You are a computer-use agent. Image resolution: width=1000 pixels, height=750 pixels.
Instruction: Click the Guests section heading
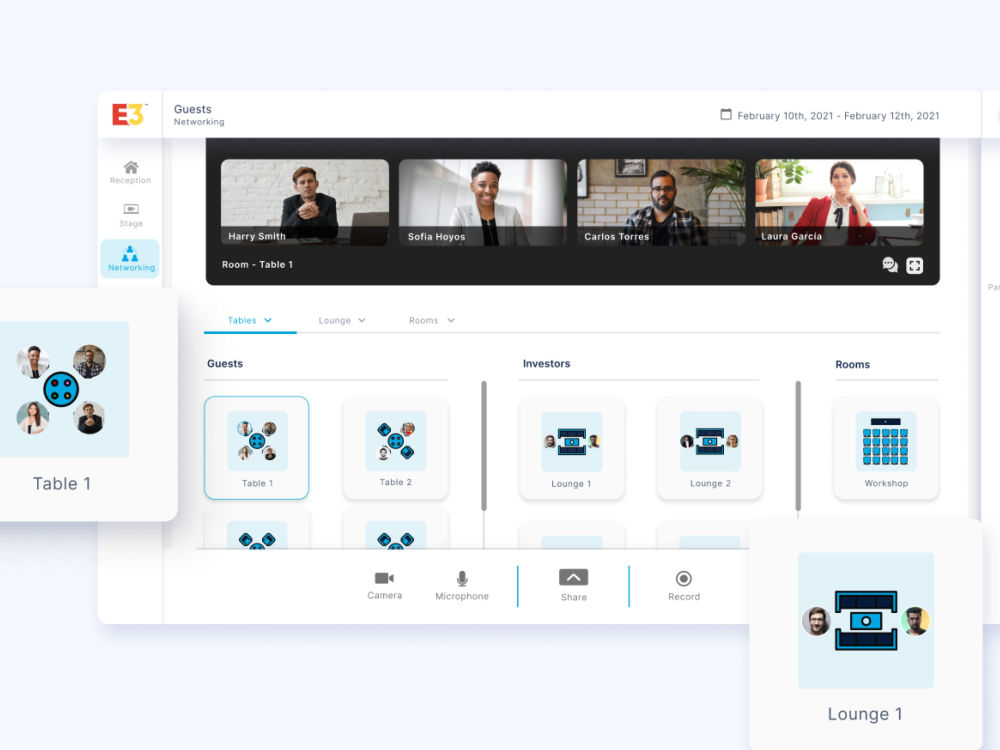point(224,364)
